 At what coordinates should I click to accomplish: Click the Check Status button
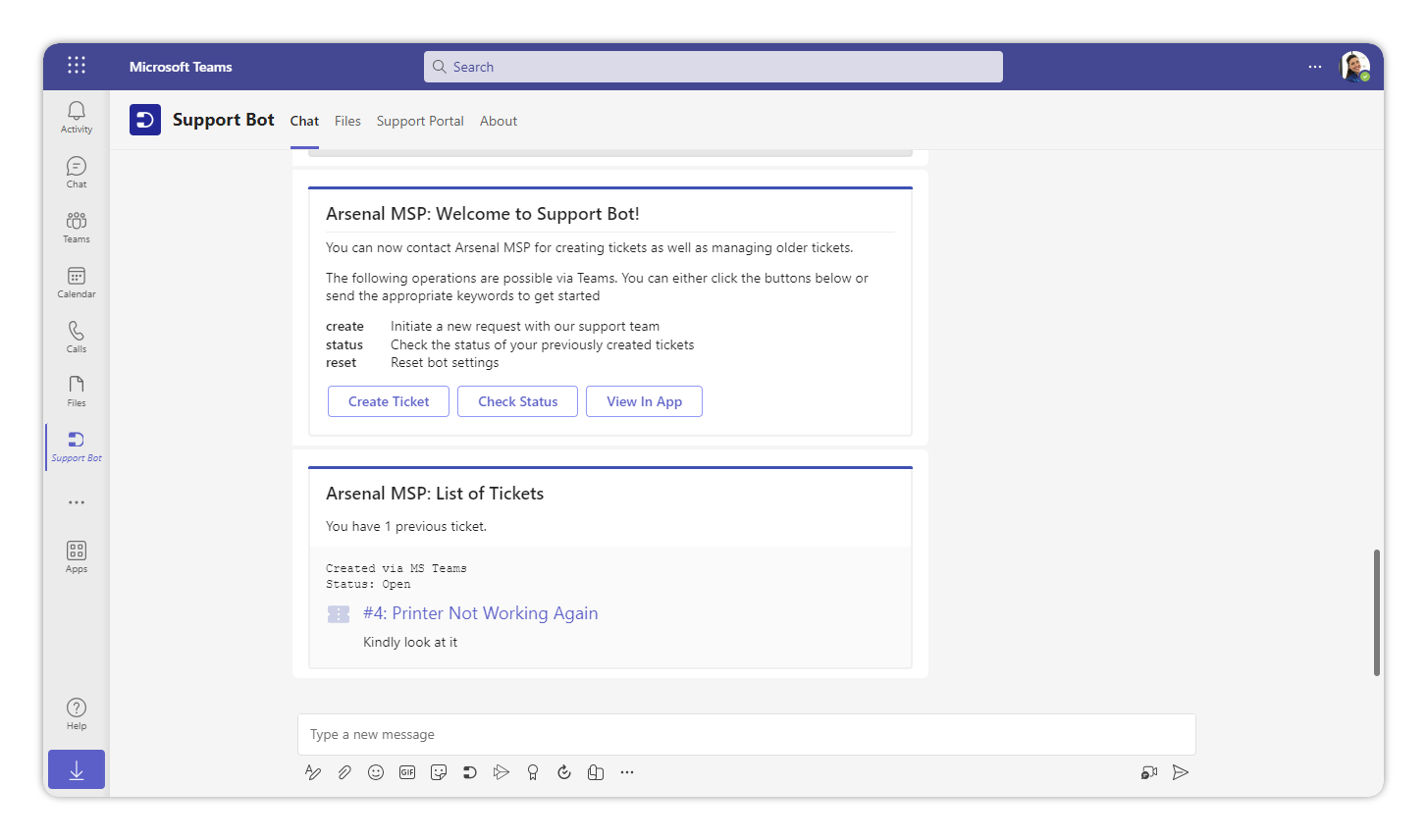517,401
